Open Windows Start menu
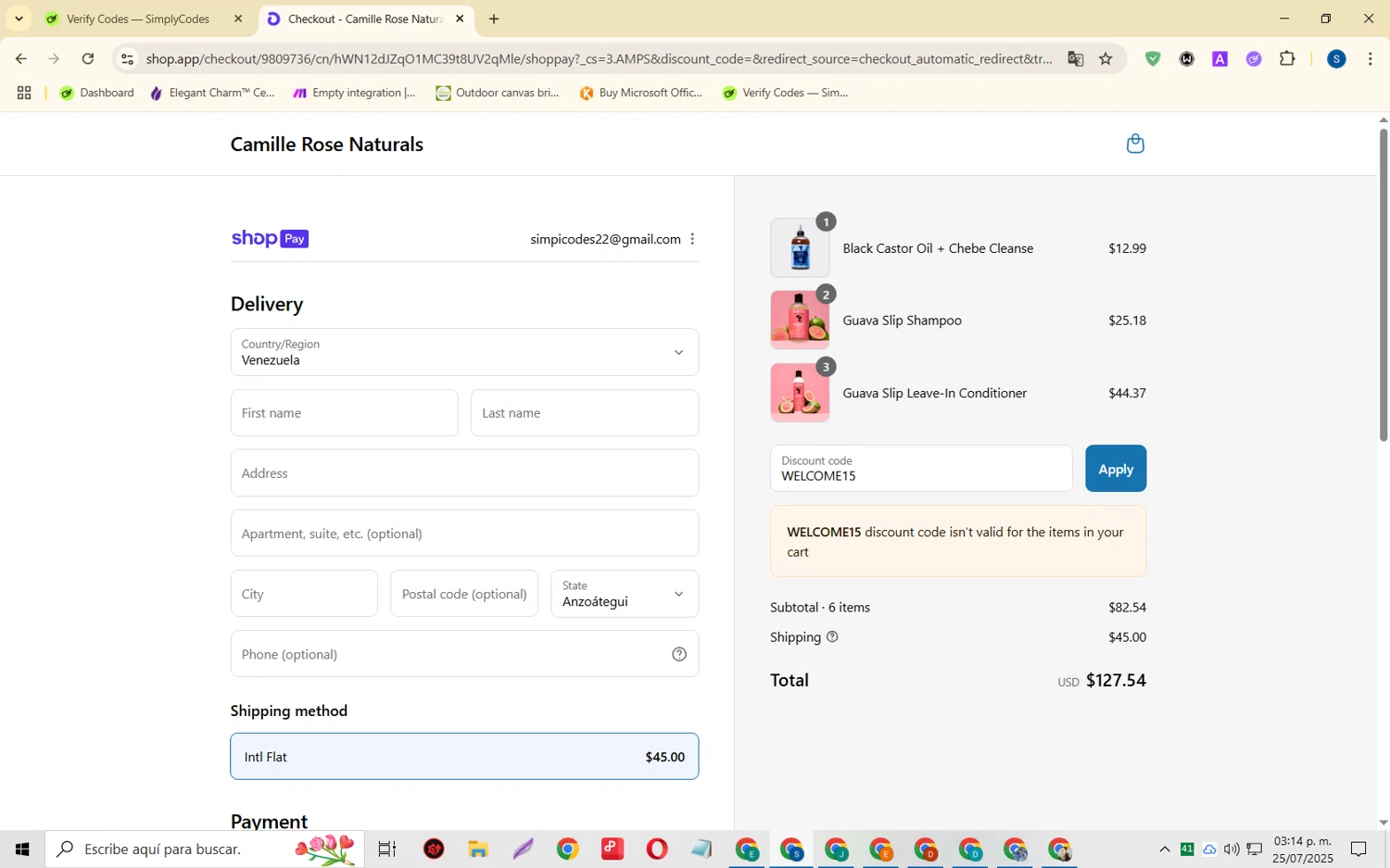The height and width of the screenshot is (868, 1390). [x=22, y=849]
